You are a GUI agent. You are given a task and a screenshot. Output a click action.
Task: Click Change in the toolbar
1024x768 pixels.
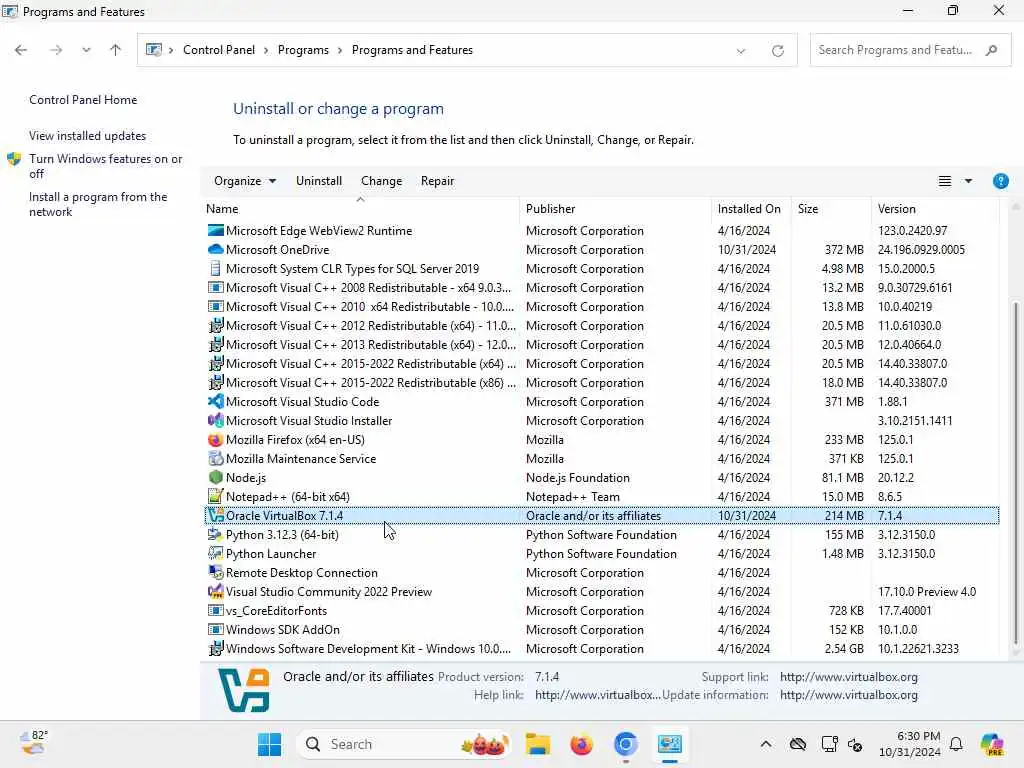tap(381, 181)
